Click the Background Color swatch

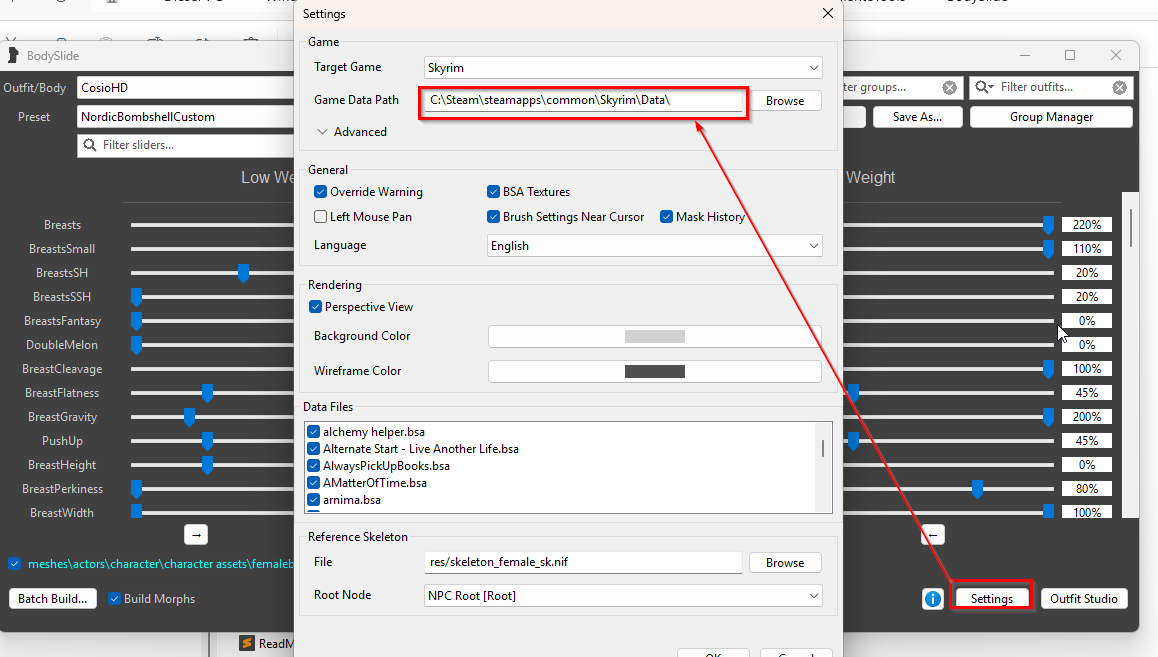[654, 337]
